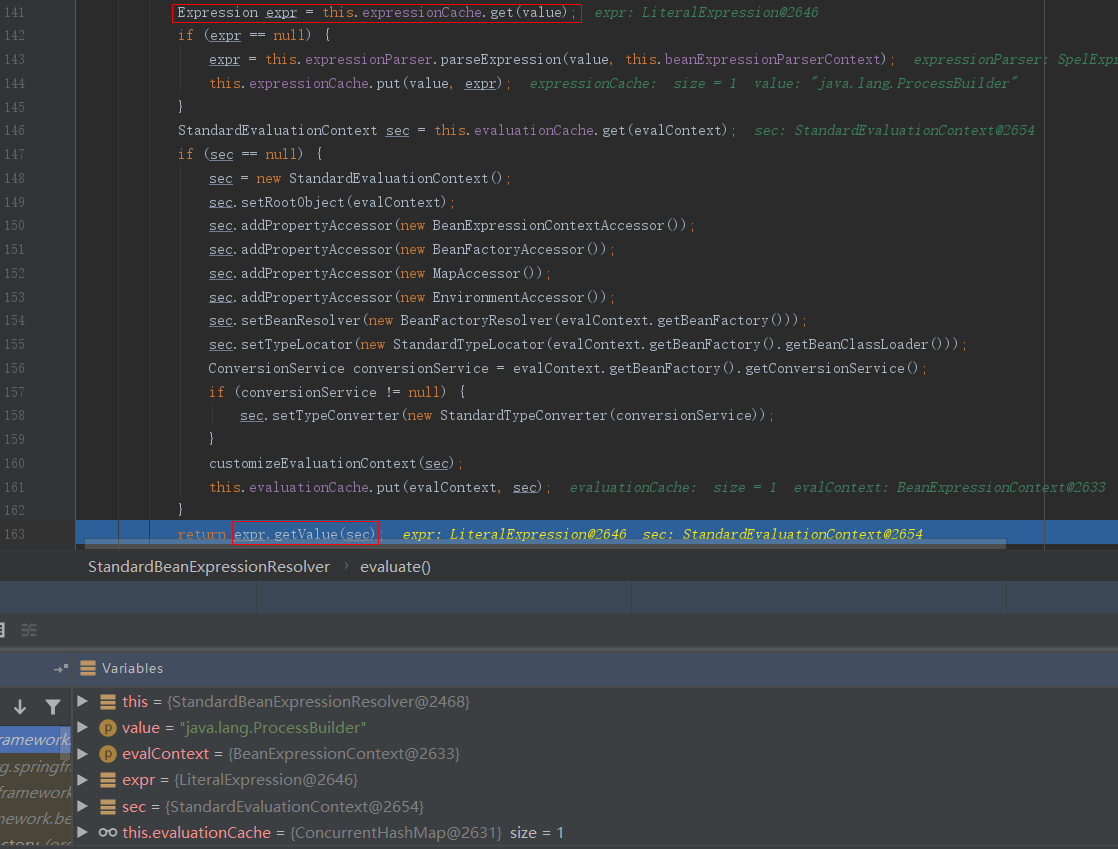
Task: Expand the expr LiteralExpression node
Action: (83, 780)
